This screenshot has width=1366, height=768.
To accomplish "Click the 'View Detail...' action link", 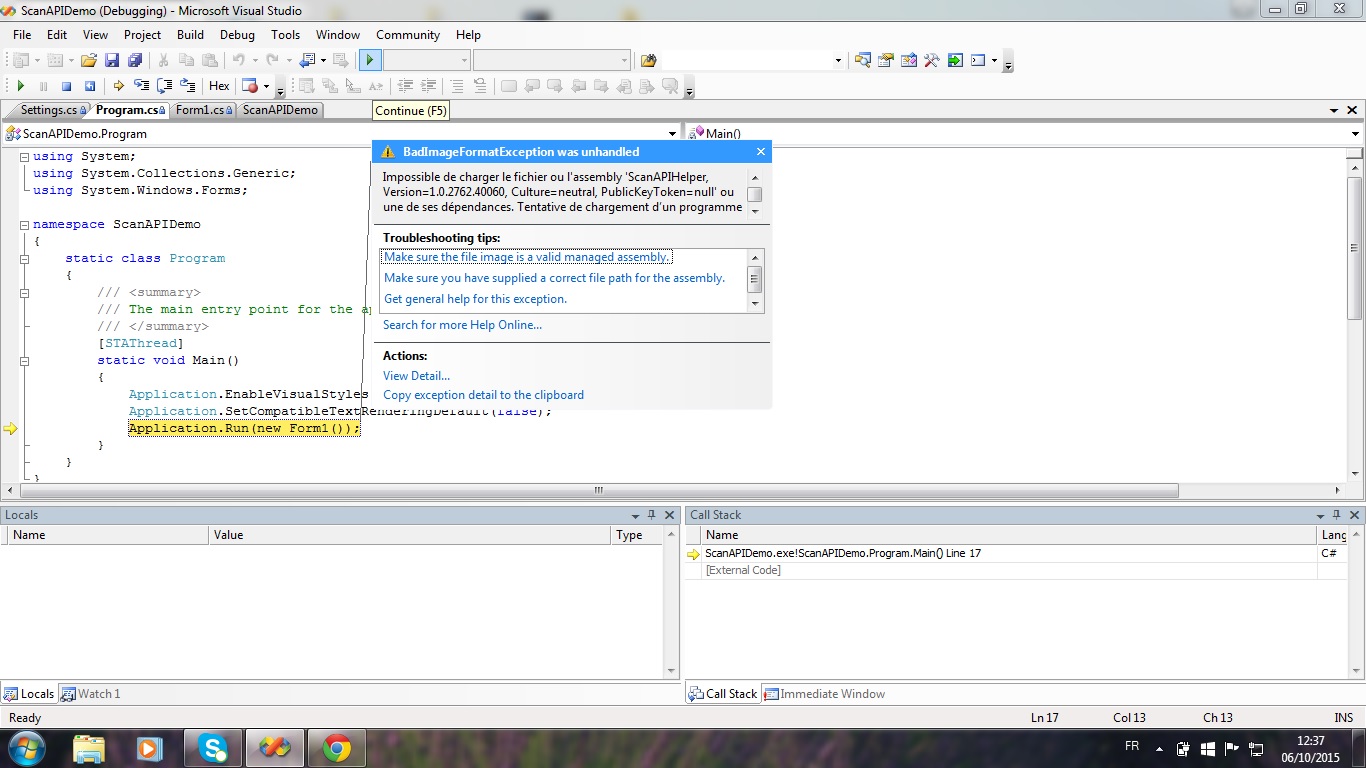I will point(416,376).
